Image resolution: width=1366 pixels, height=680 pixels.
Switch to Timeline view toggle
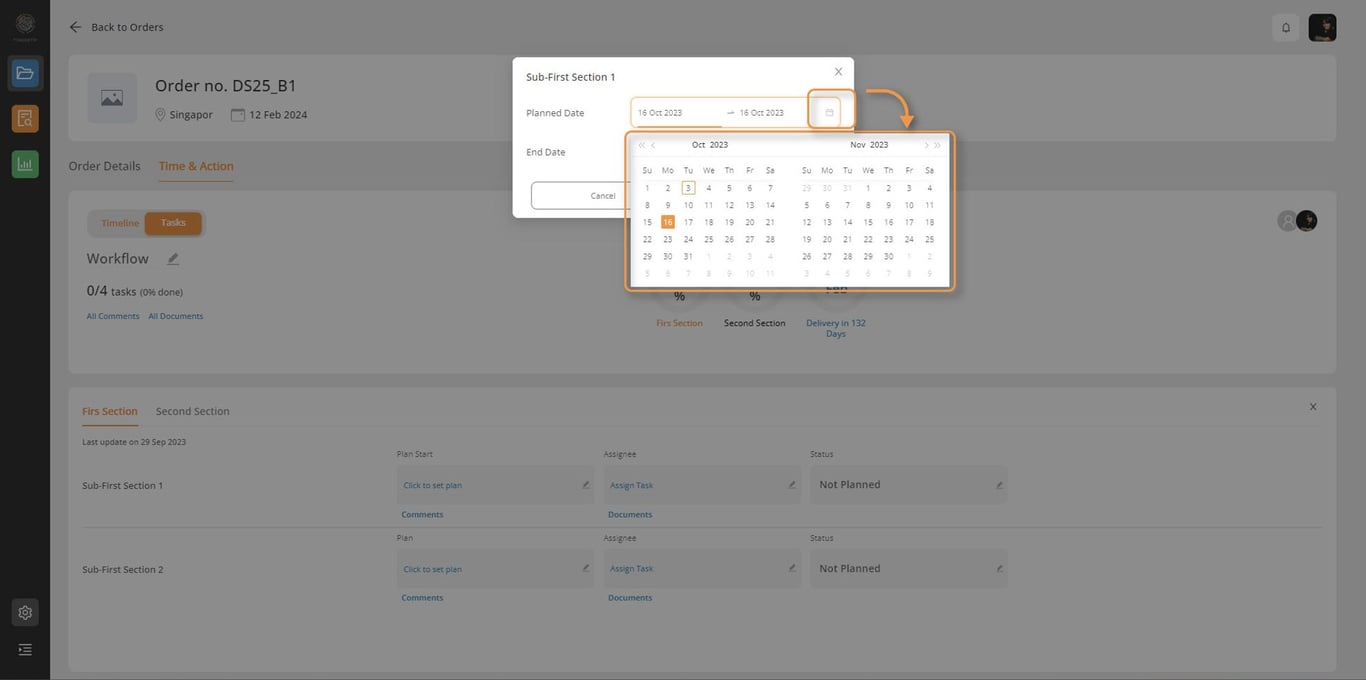pyautogui.click(x=120, y=223)
